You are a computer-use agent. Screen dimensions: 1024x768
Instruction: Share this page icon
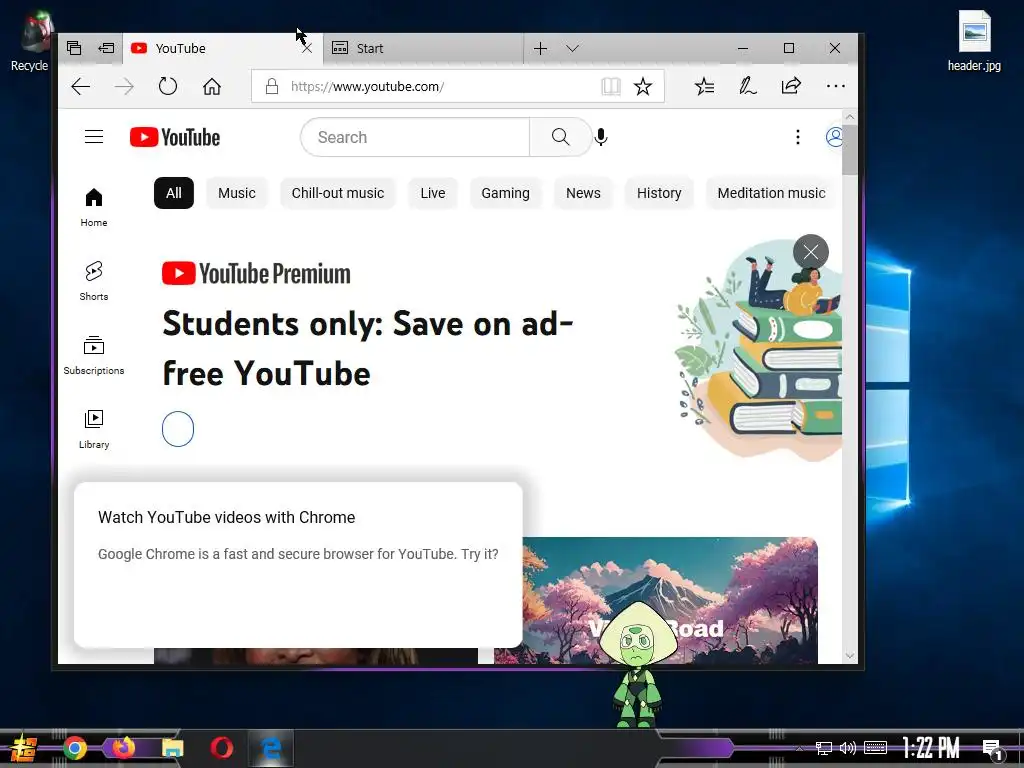pos(791,86)
